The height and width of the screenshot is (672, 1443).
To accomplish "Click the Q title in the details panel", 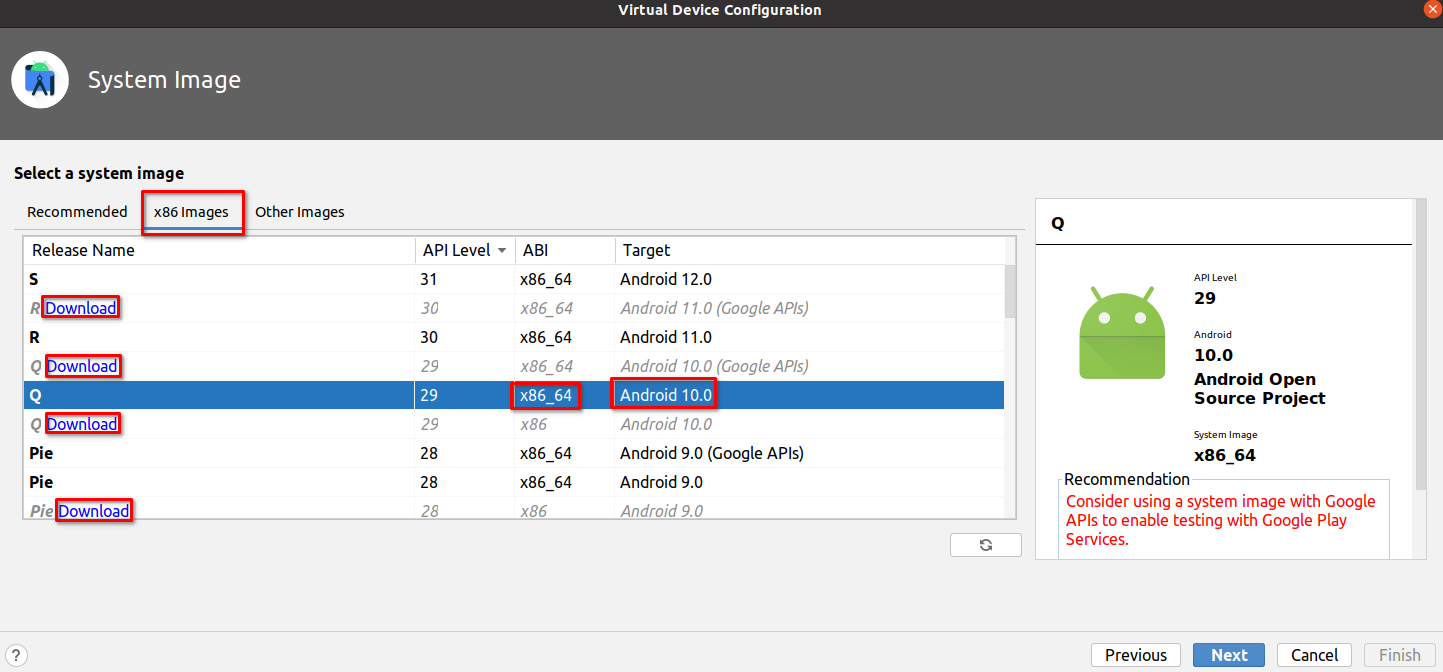I will pyautogui.click(x=1058, y=224).
